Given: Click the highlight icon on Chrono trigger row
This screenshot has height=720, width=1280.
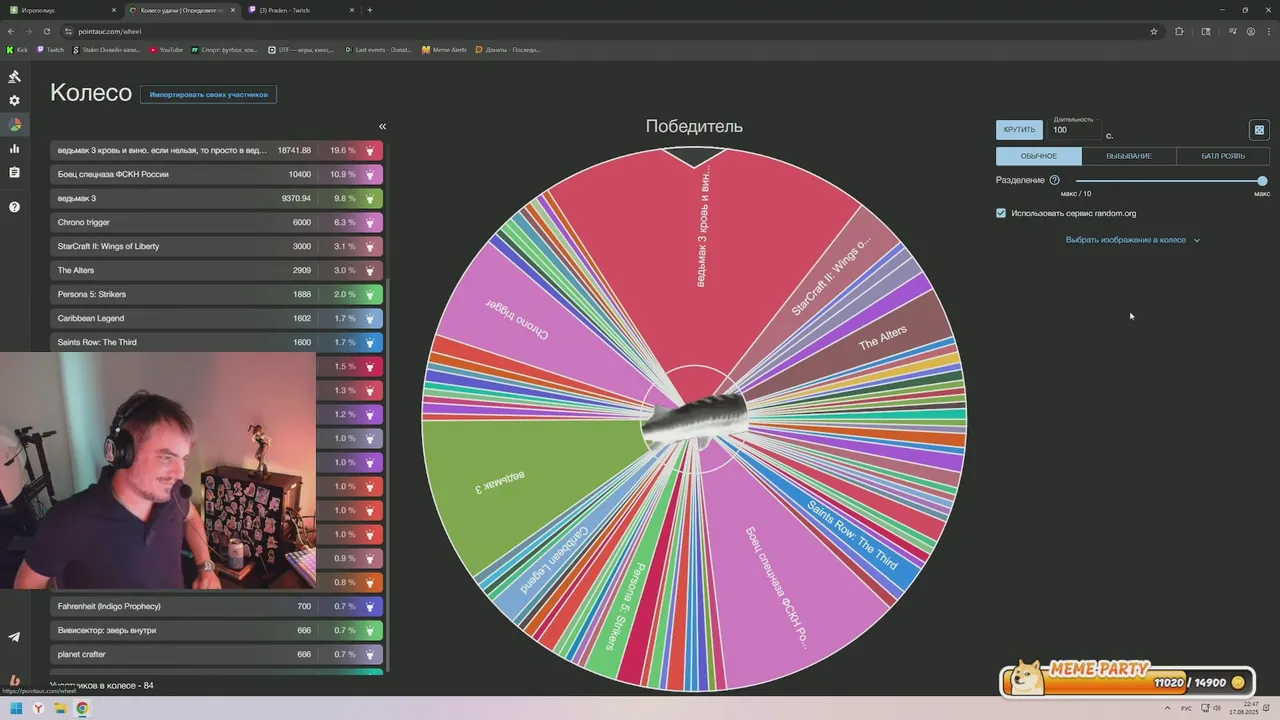Looking at the screenshot, I should [370, 222].
